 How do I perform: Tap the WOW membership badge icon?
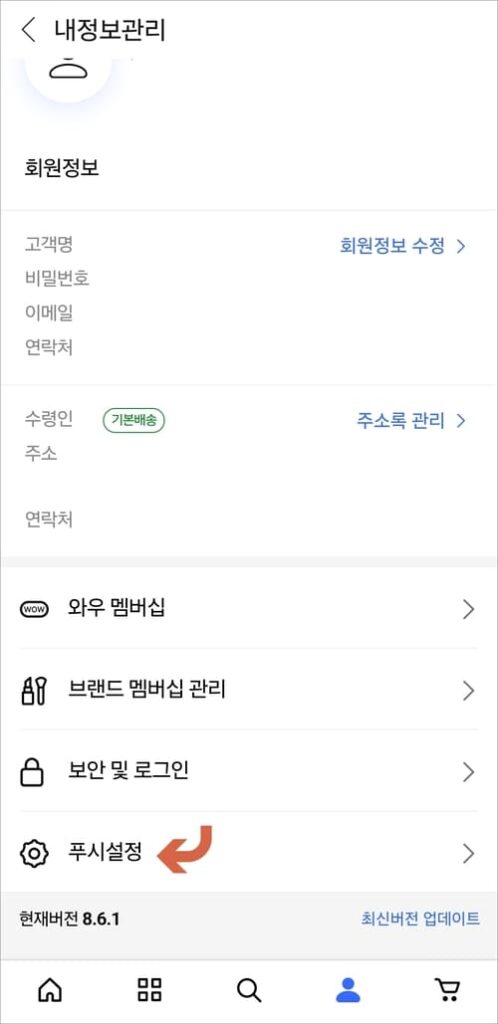click(33, 609)
